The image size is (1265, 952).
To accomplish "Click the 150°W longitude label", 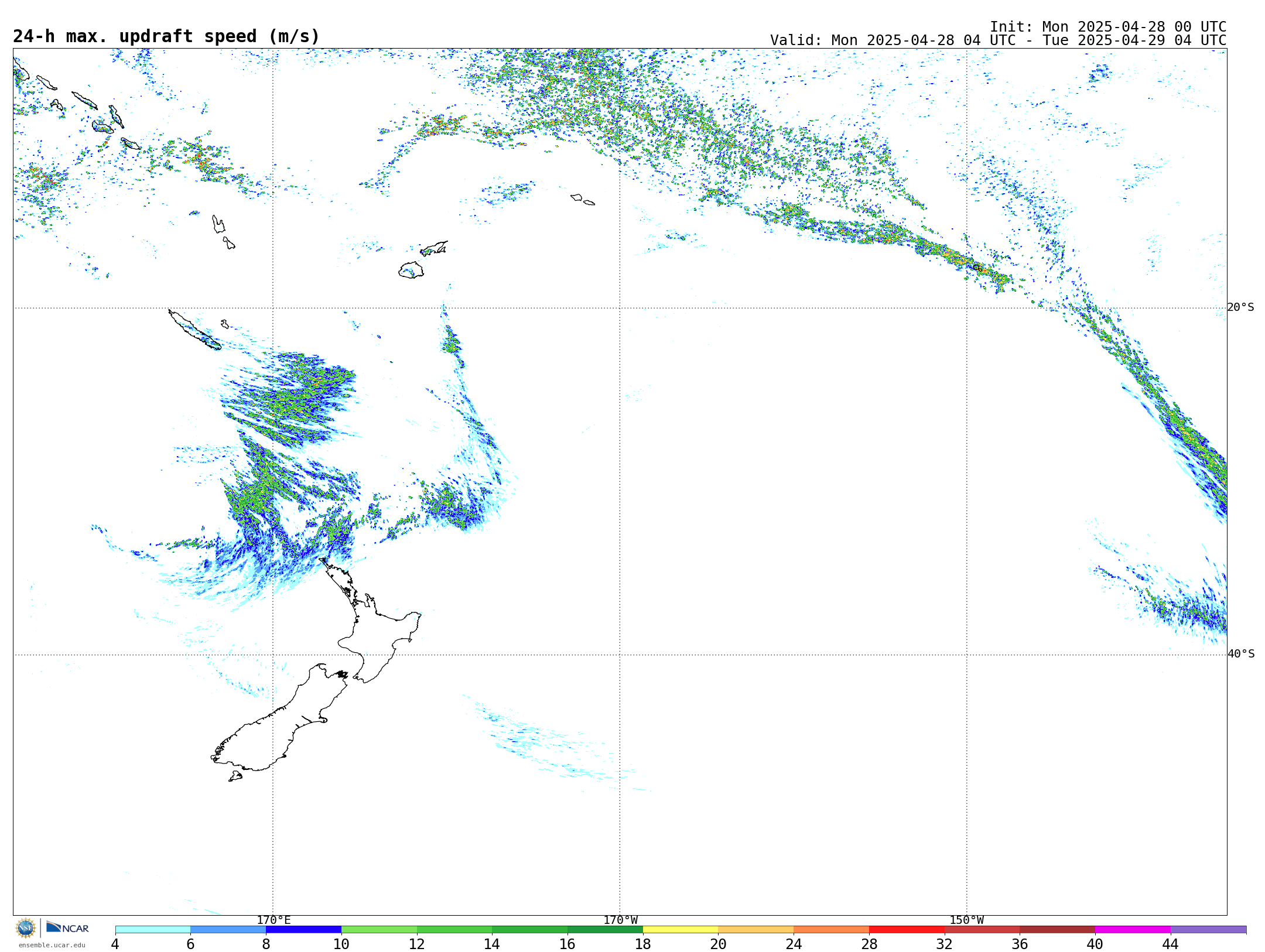I will 966,920.
